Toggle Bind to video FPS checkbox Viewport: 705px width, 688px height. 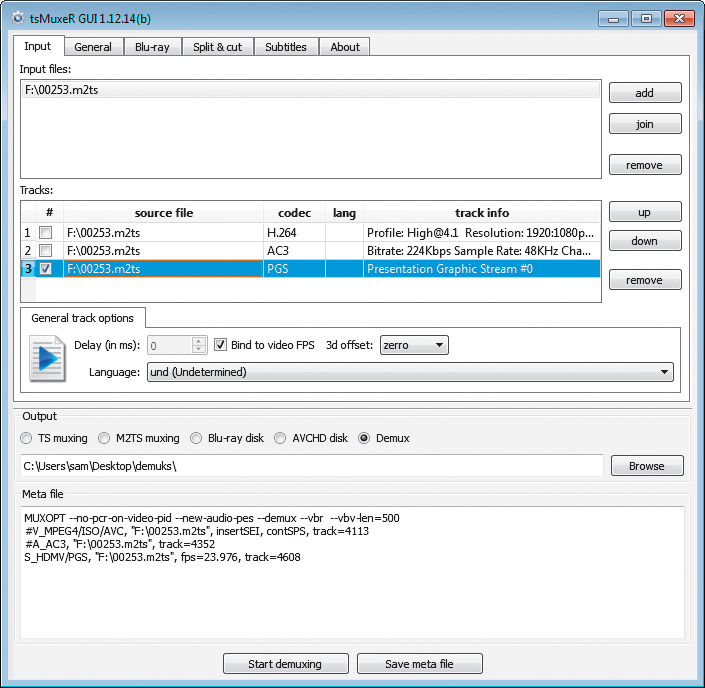(221, 345)
